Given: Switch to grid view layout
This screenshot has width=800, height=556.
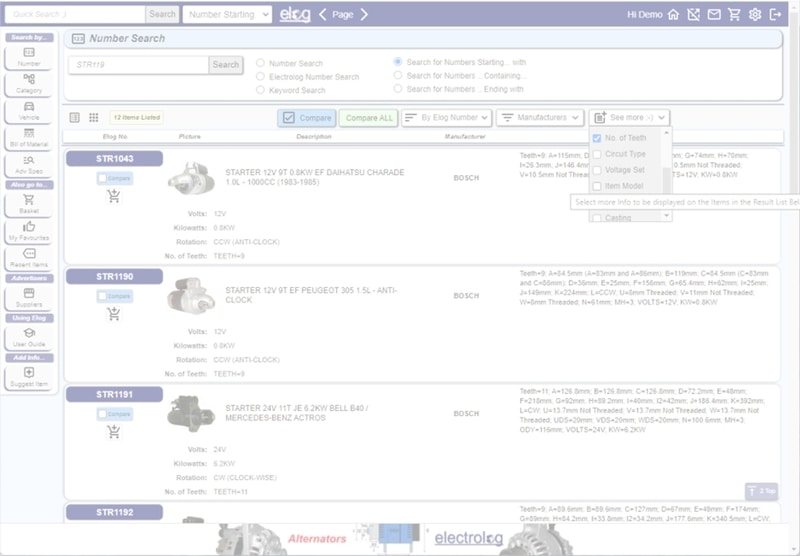Looking at the screenshot, I should (x=94, y=118).
